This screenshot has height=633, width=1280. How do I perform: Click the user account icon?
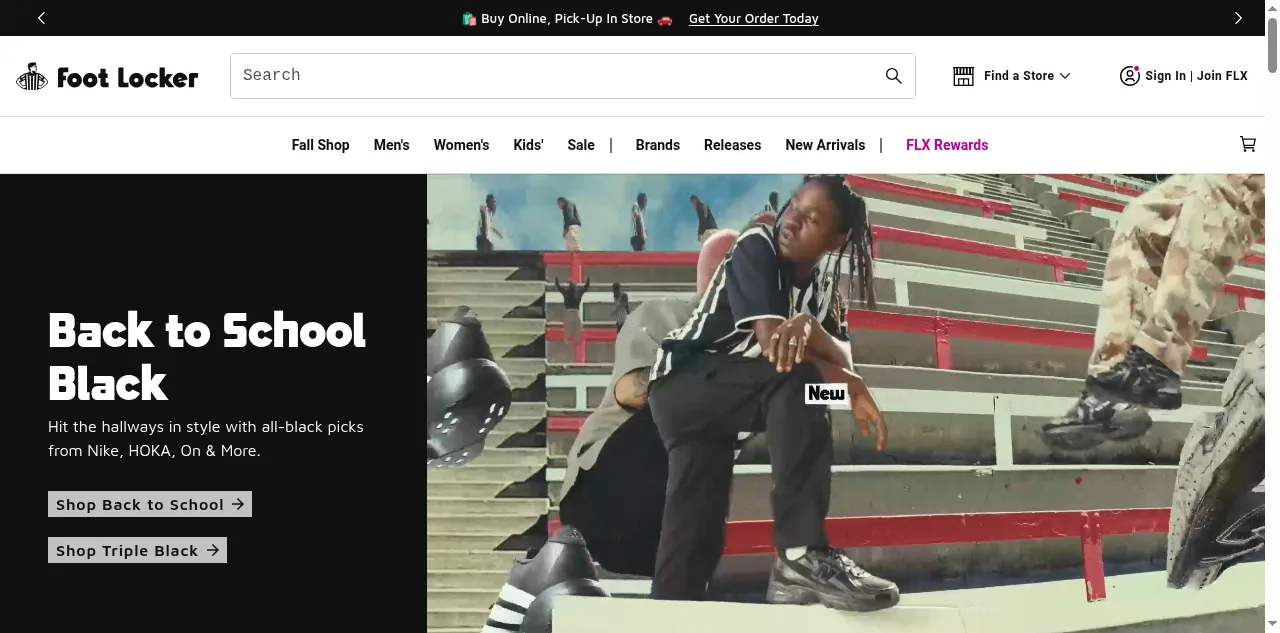(1129, 76)
